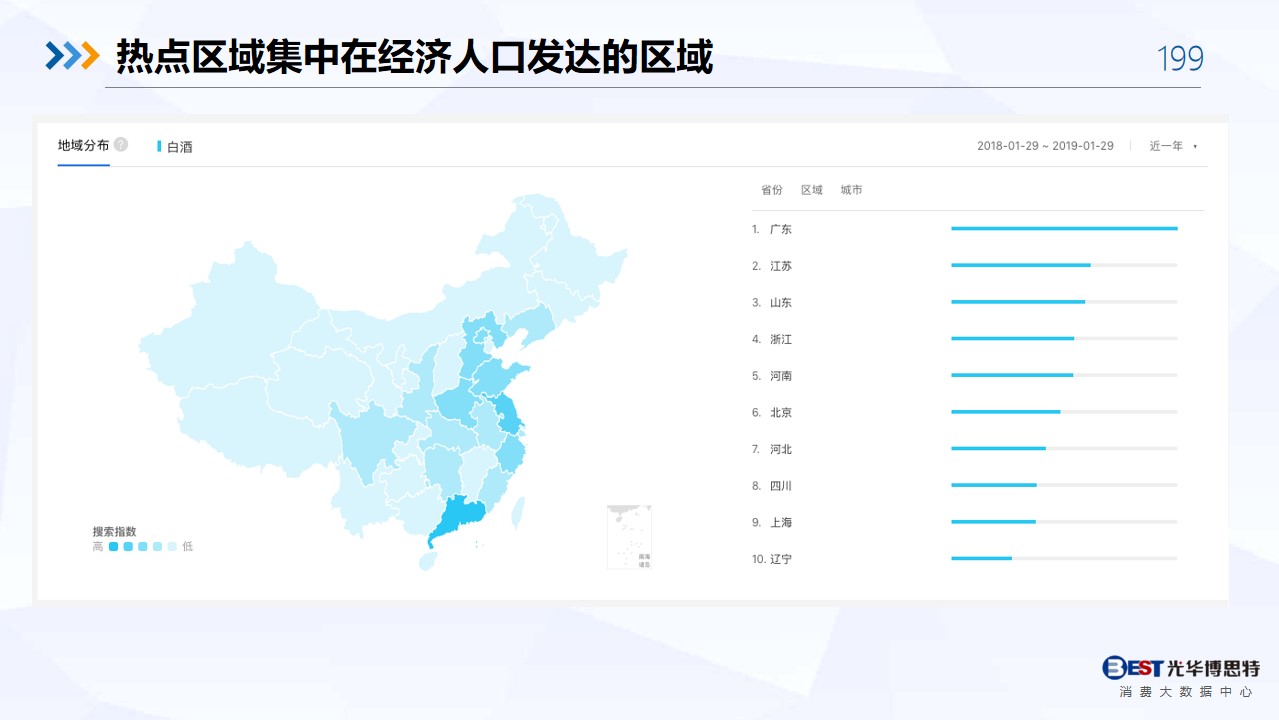Image resolution: width=1279 pixels, height=720 pixels.
Task: Select 辽宁 in the ranking list
Action: 781,559
